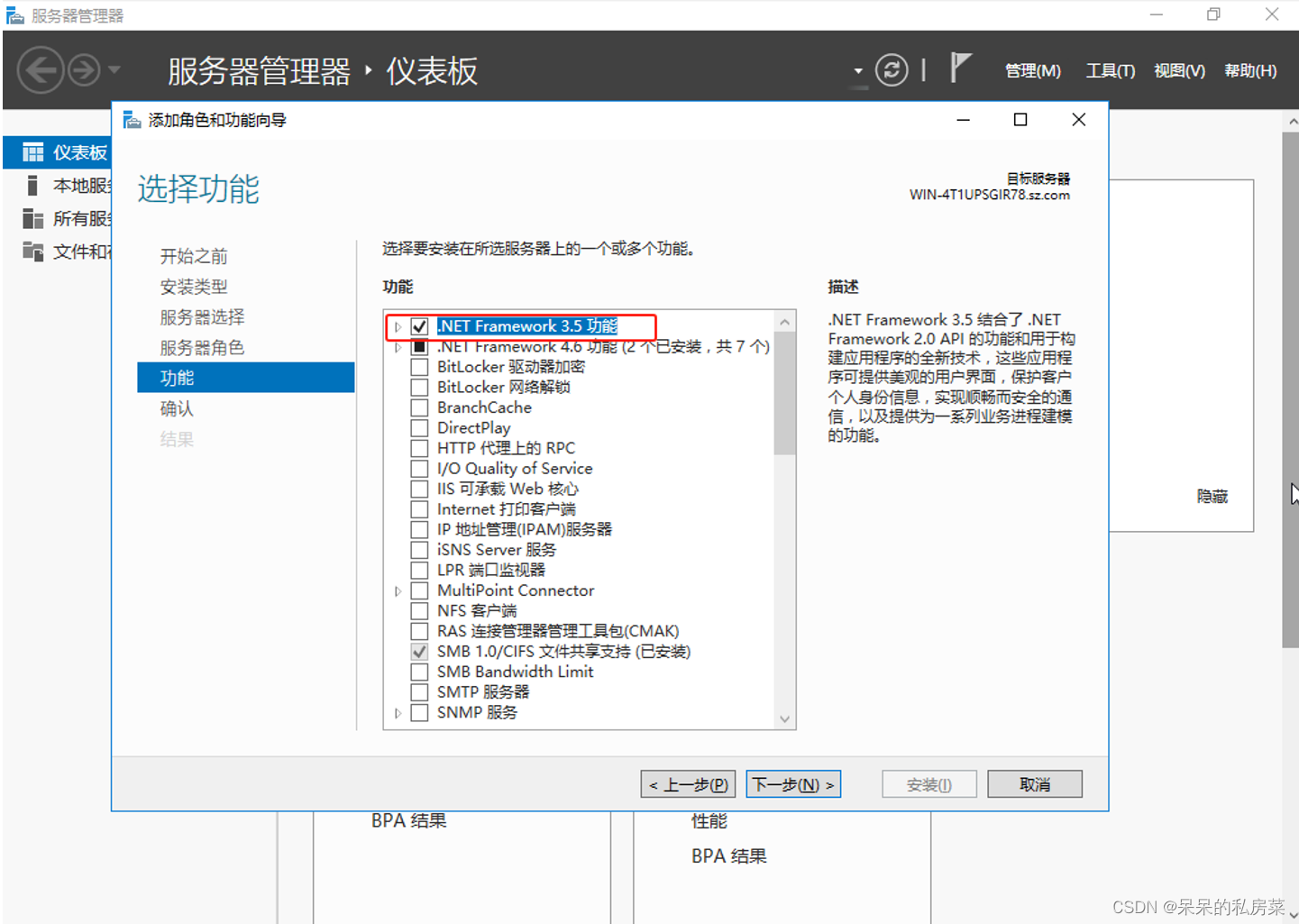Open the dropdown arrow left of refresh
The image size is (1299, 924).
(858, 71)
